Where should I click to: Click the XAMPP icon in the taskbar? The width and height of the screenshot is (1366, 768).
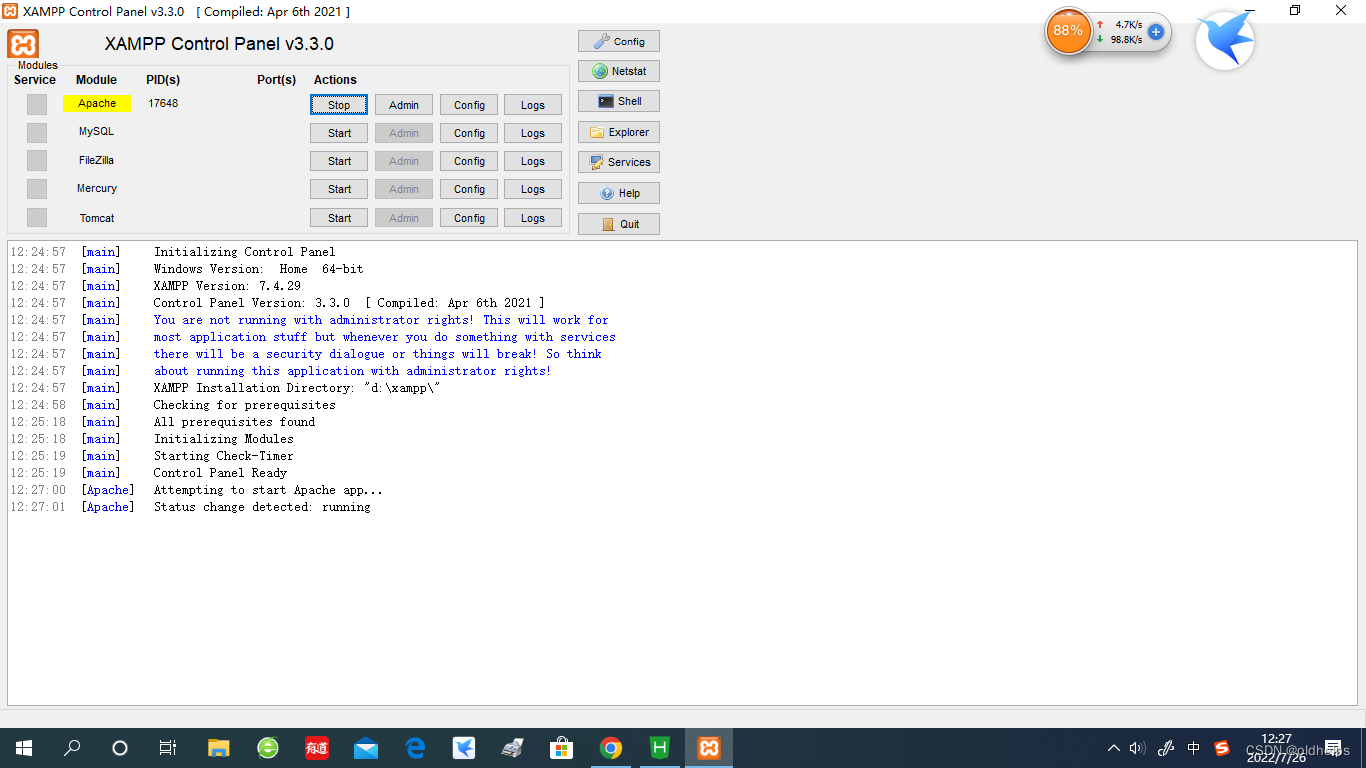tap(708, 747)
